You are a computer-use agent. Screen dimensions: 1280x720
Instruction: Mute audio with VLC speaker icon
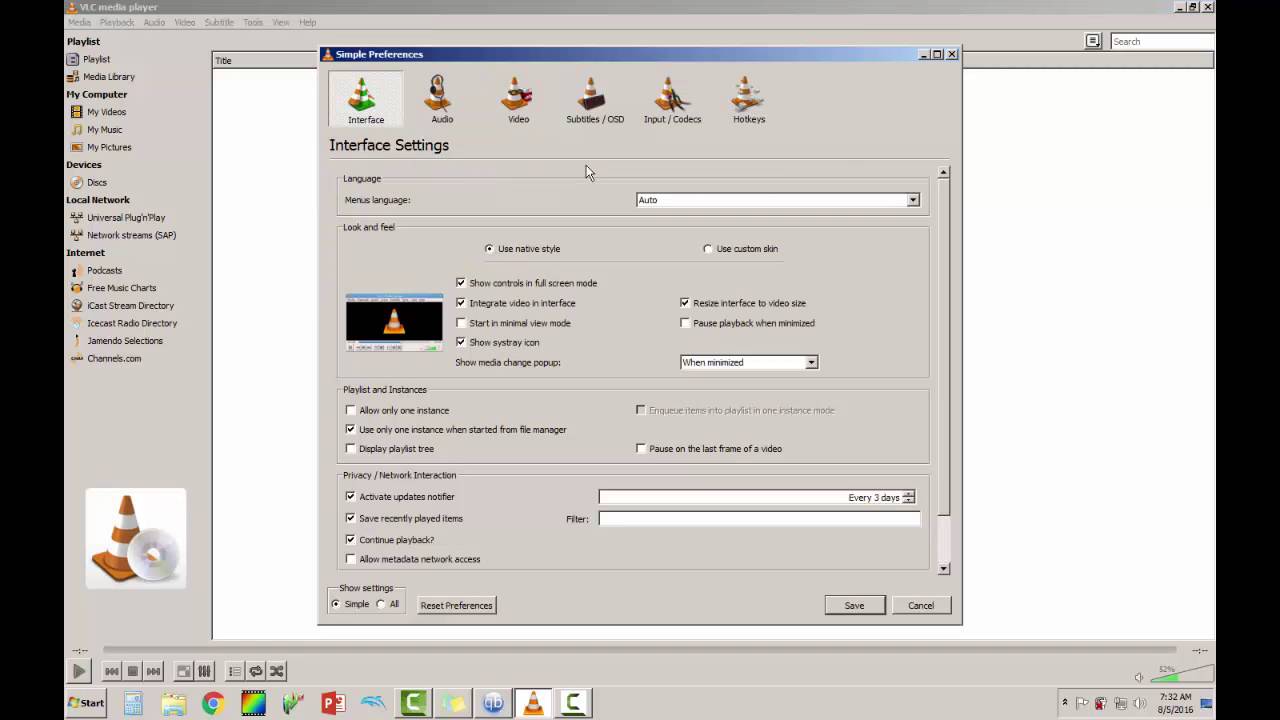click(1139, 677)
